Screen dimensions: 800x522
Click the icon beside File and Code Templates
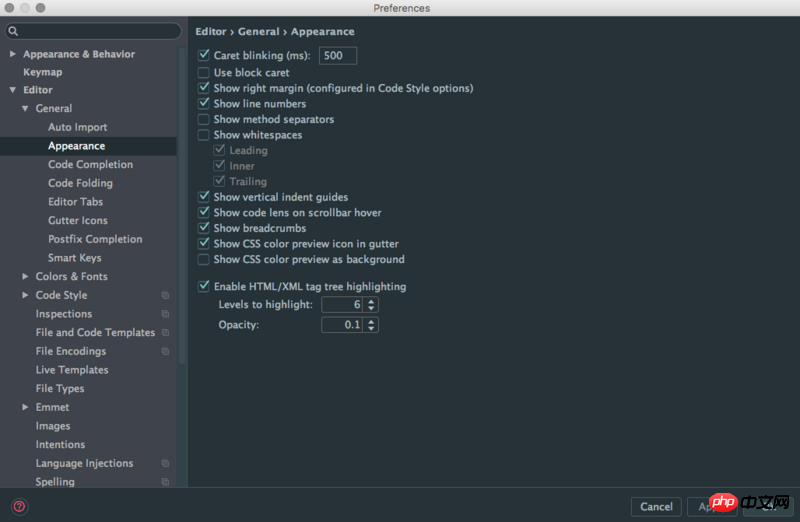click(x=165, y=332)
